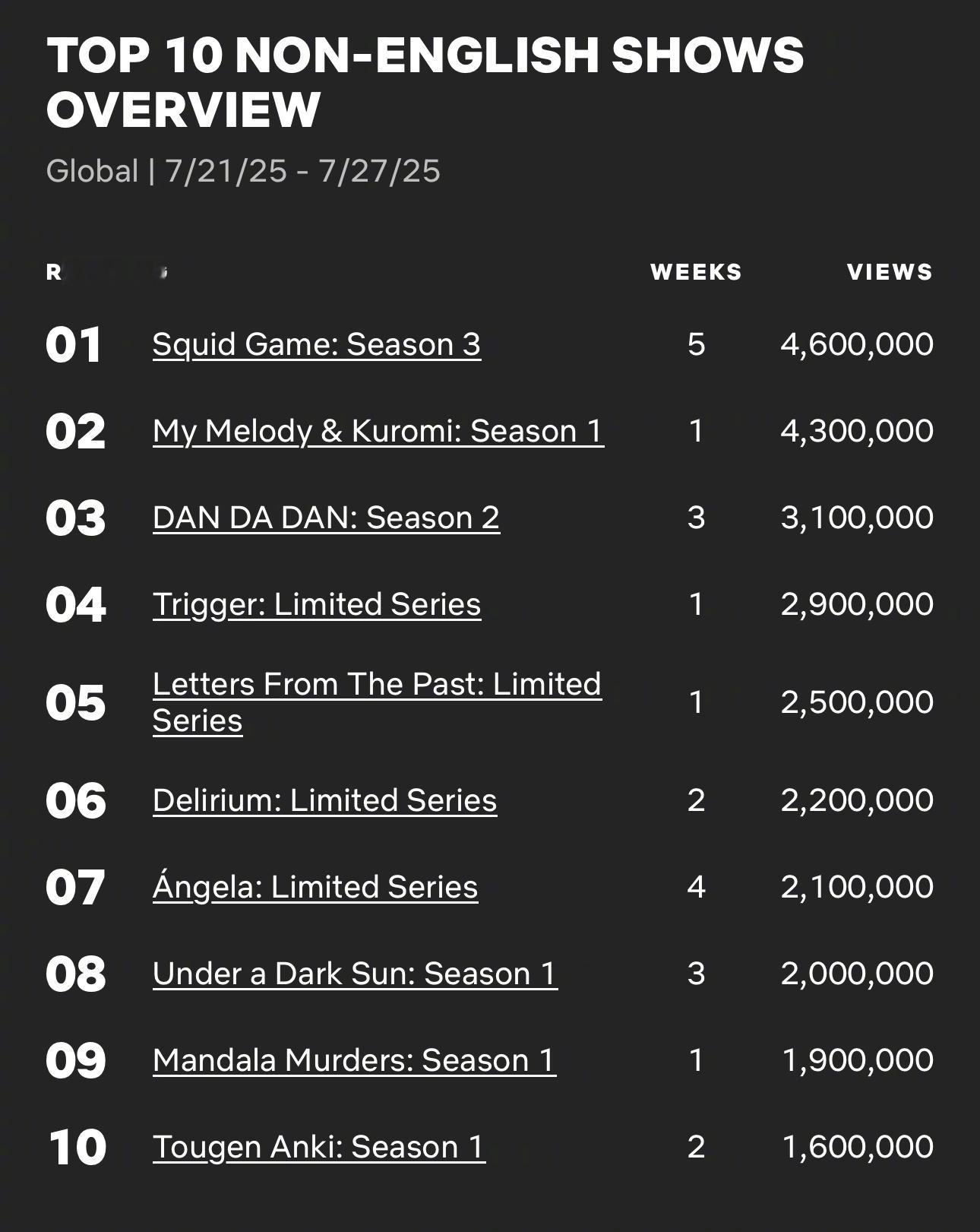Open the Trigger: Limited Series link
Image resolution: width=980 pixels, height=1232 pixels.
(x=317, y=604)
